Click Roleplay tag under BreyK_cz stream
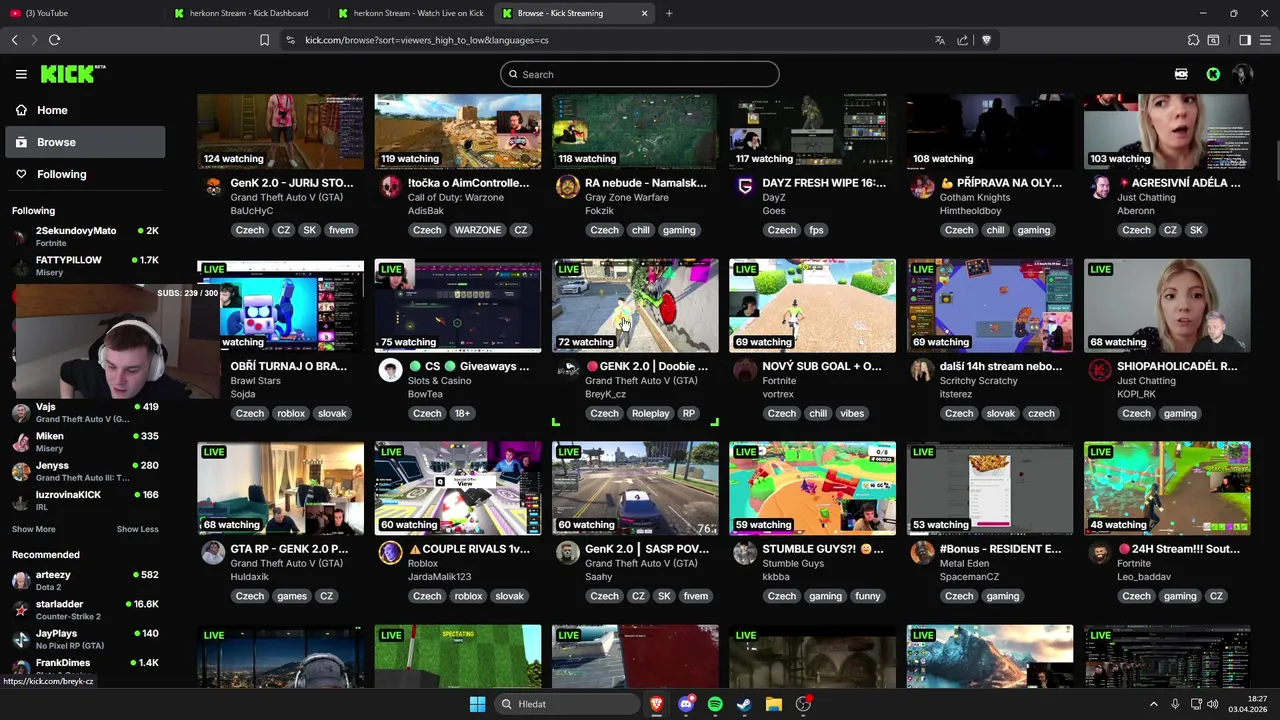The width and height of the screenshot is (1280, 720). (650, 413)
